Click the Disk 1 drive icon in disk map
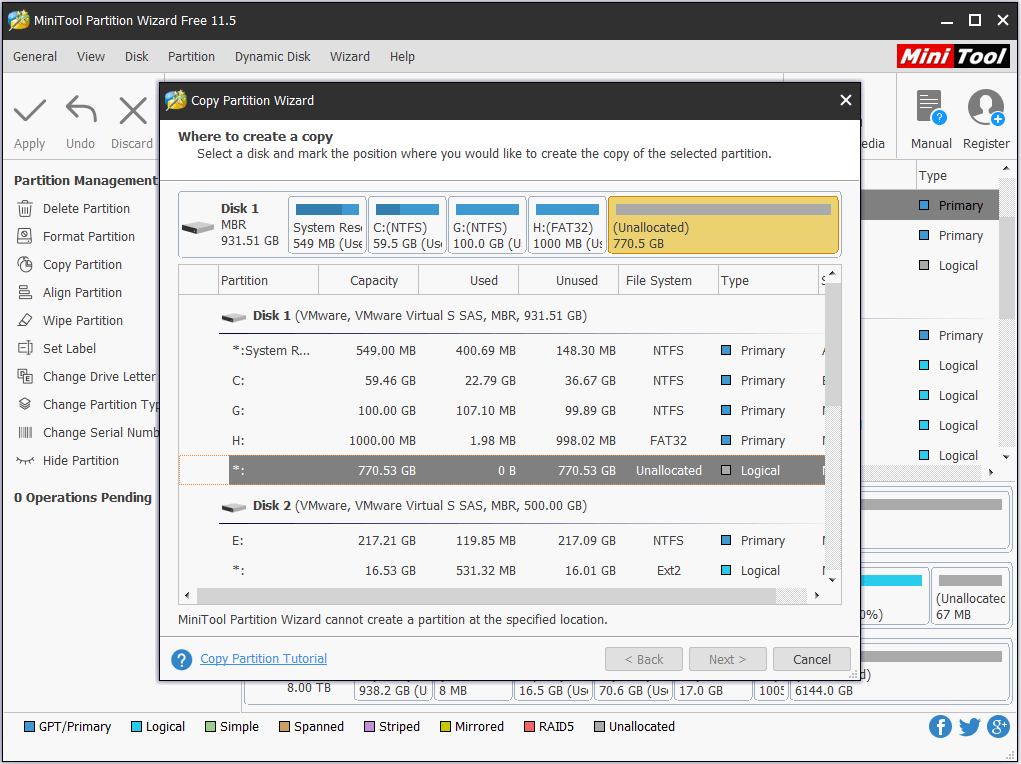Screen dimensions: 1021x764 point(198,227)
